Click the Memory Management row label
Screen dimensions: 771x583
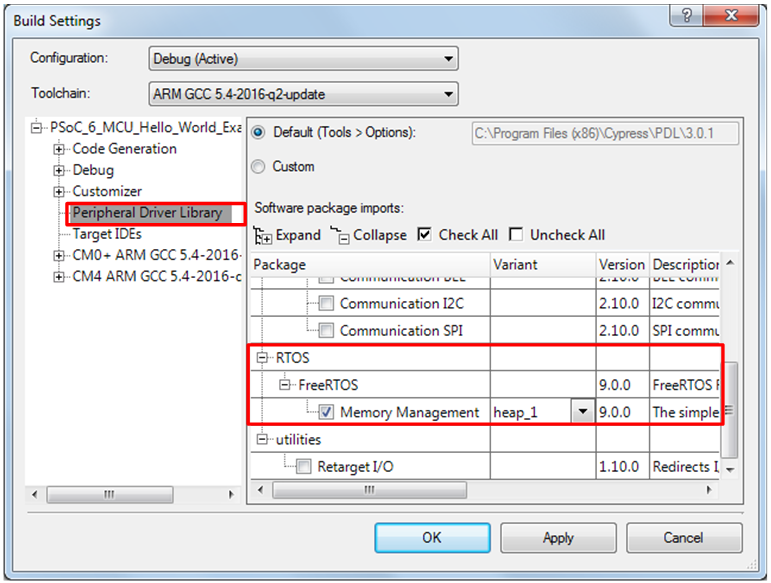click(x=409, y=412)
